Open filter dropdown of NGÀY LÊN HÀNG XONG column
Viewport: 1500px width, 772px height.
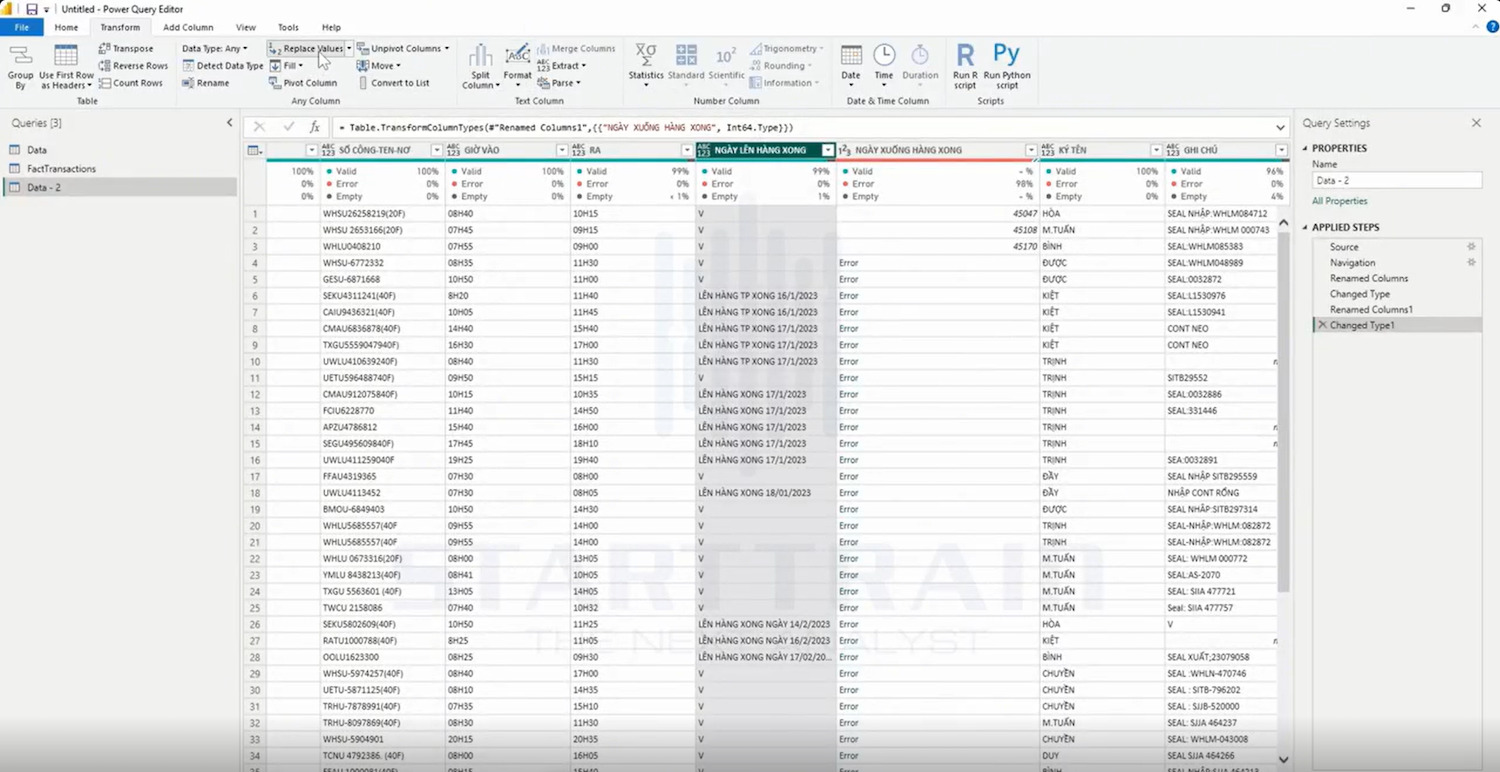point(827,150)
